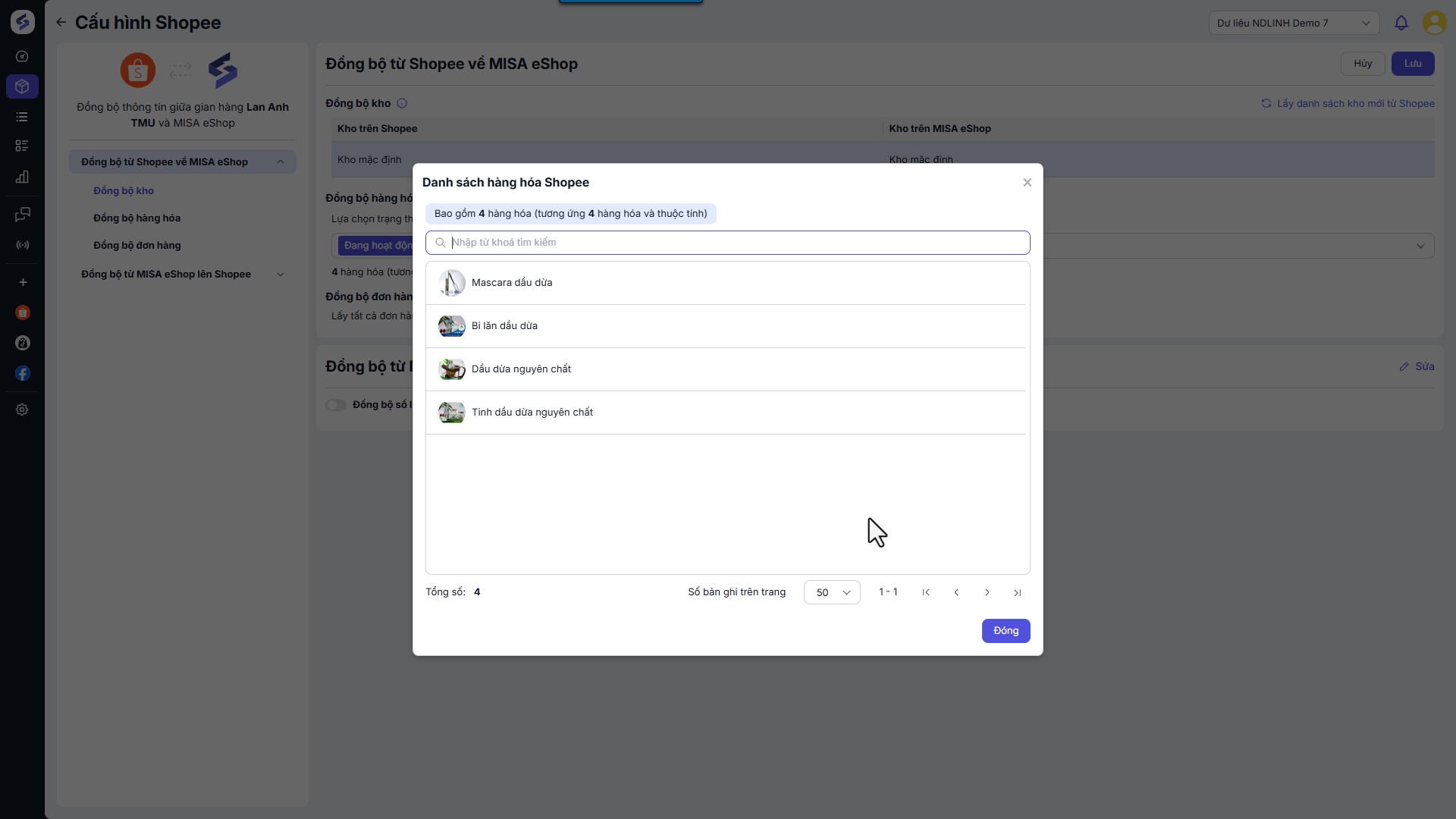Jump to last page in pagination
The width and height of the screenshot is (1456, 819).
[x=1017, y=592]
